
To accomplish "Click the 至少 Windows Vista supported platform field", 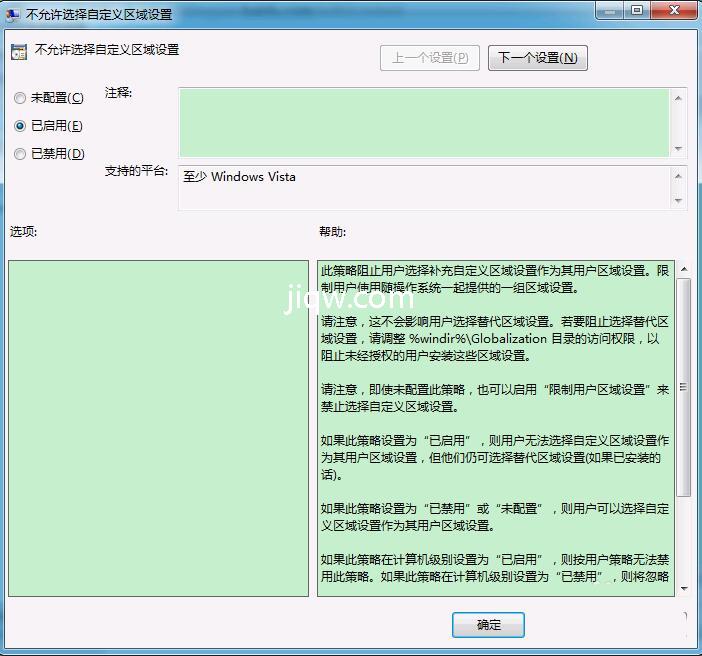I will tap(424, 187).
